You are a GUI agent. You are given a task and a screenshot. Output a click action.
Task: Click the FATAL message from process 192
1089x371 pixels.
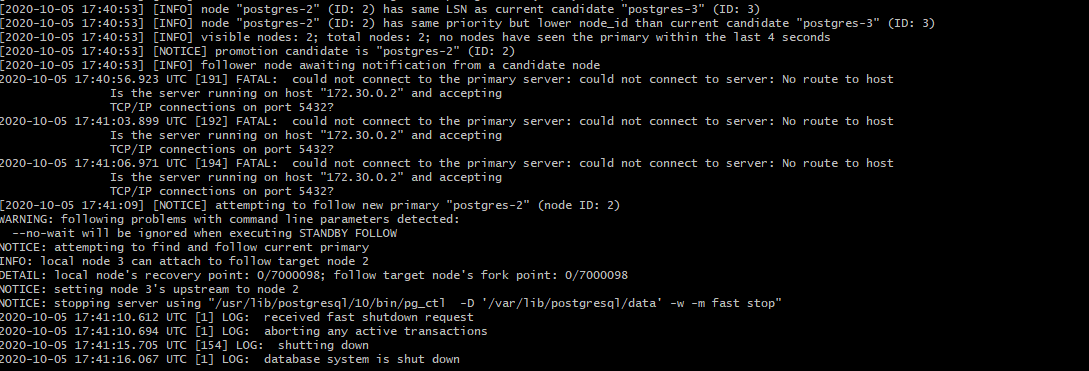pos(447,121)
